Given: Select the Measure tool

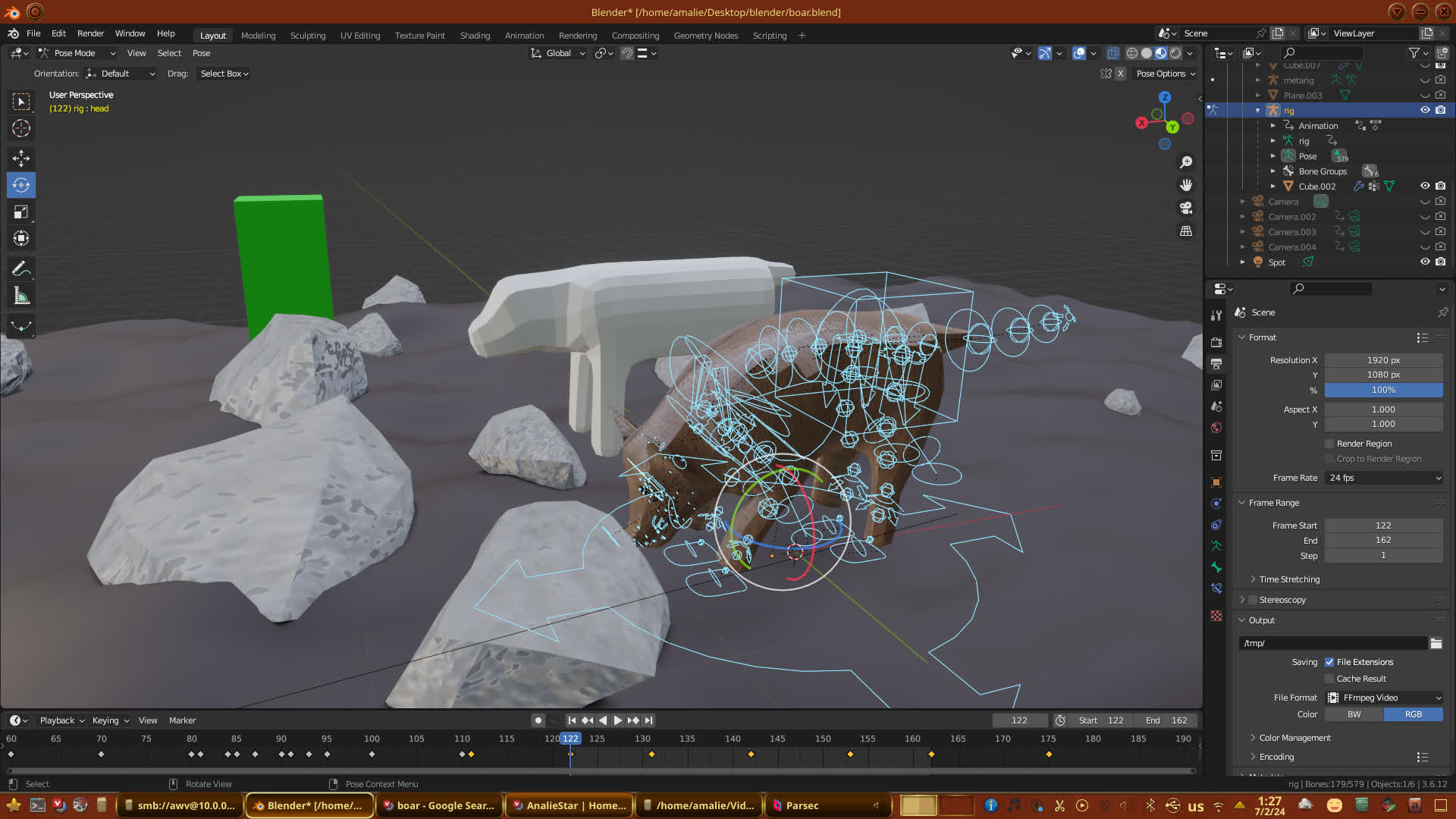Looking at the screenshot, I should [x=21, y=297].
